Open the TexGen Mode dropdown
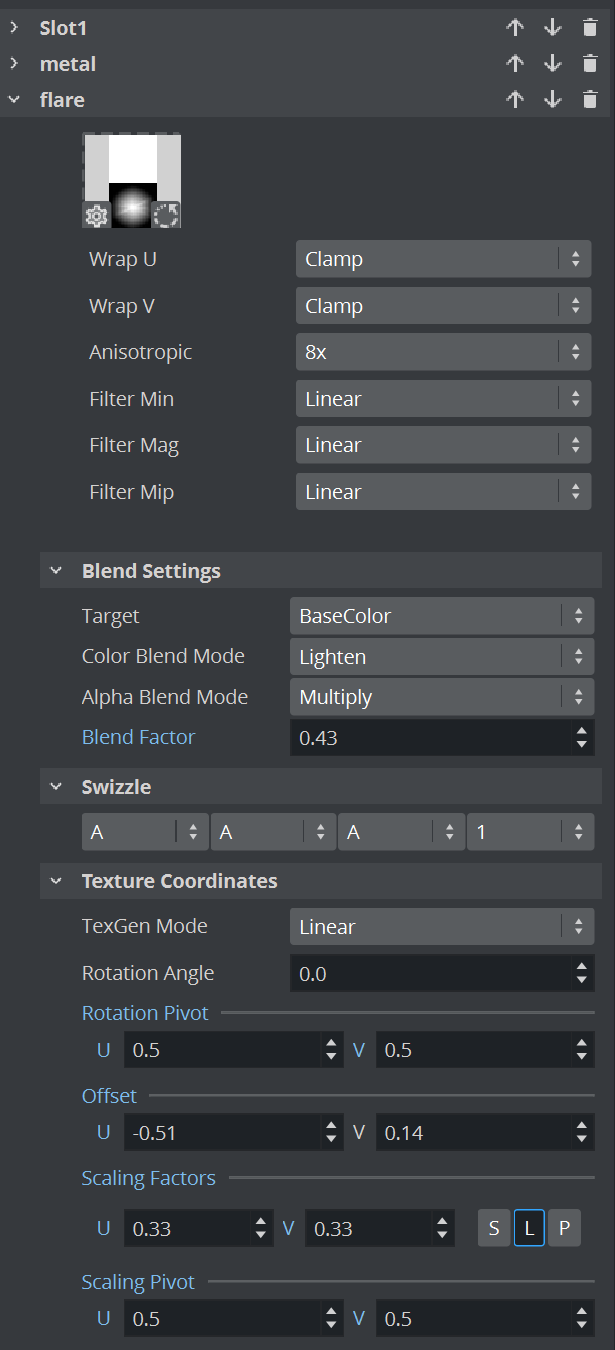 point(441,927)
